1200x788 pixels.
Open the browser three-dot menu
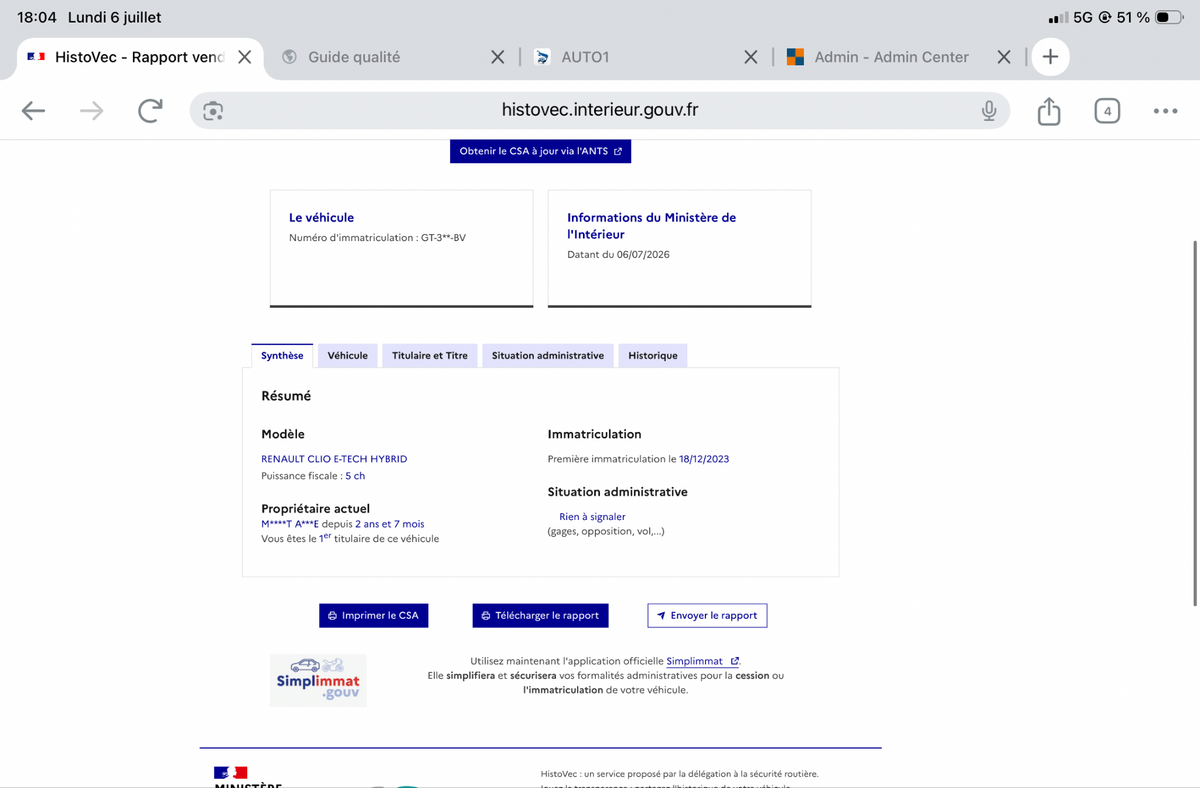tap(1165, 111)
